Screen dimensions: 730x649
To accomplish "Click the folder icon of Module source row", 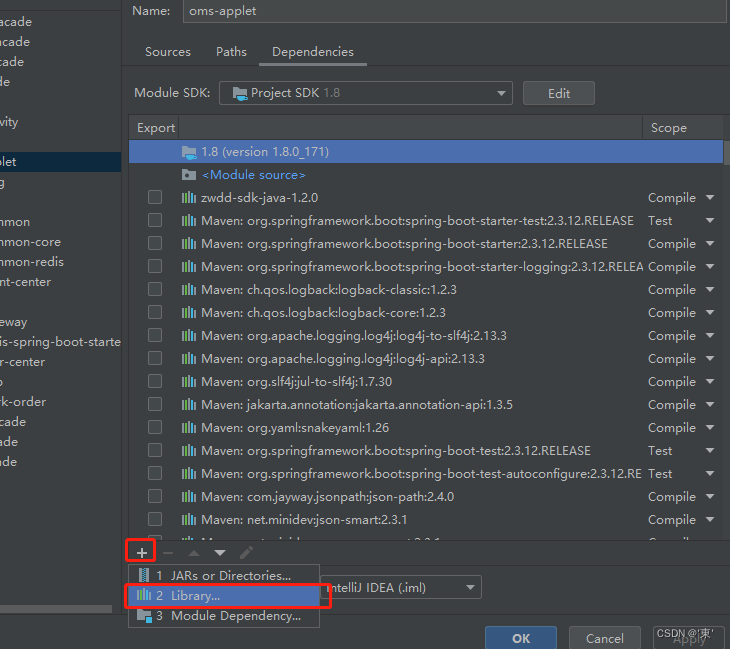I will coord(189,175).
